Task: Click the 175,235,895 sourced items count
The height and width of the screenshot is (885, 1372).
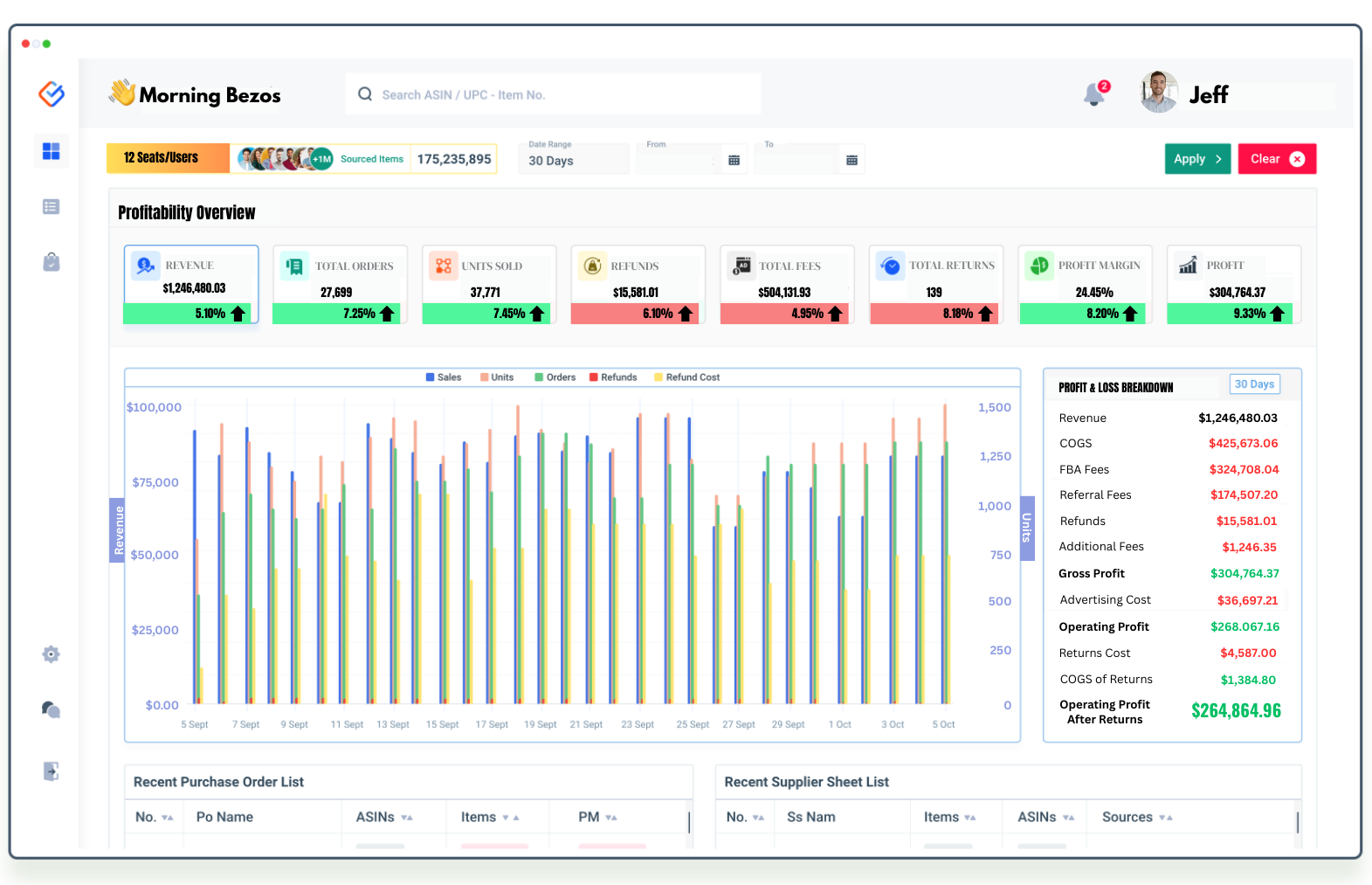Action: [x=454, y=159]
